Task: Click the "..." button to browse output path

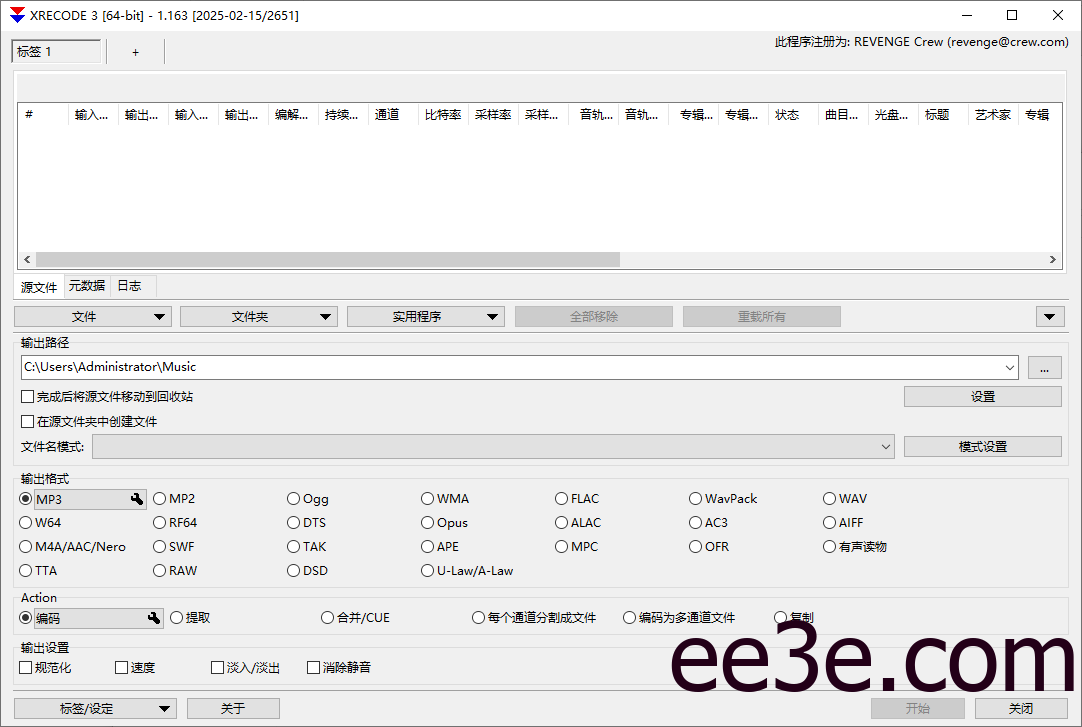Action: [x=1044, y=367]
